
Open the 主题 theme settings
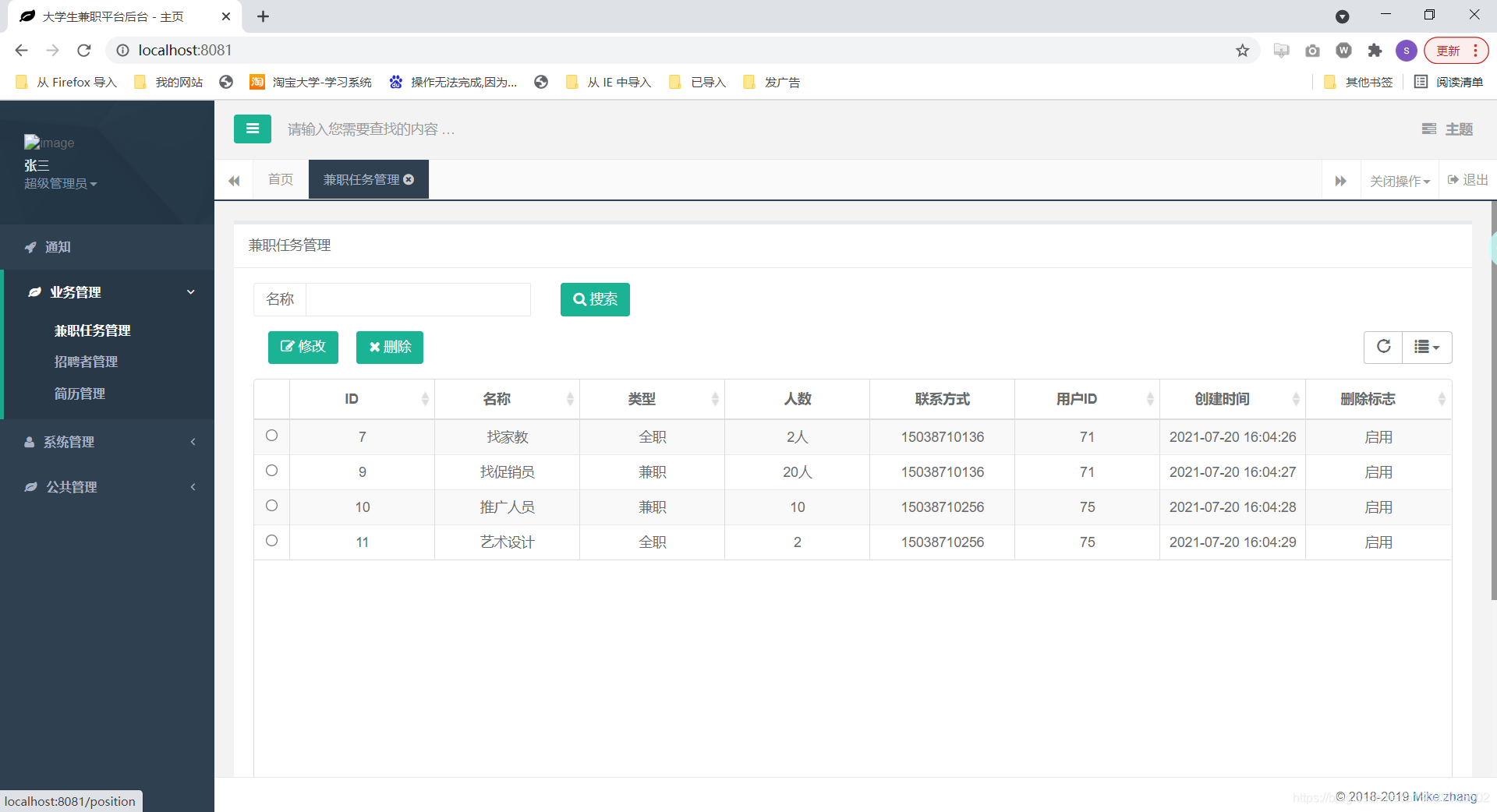[x=1447, y=129]
